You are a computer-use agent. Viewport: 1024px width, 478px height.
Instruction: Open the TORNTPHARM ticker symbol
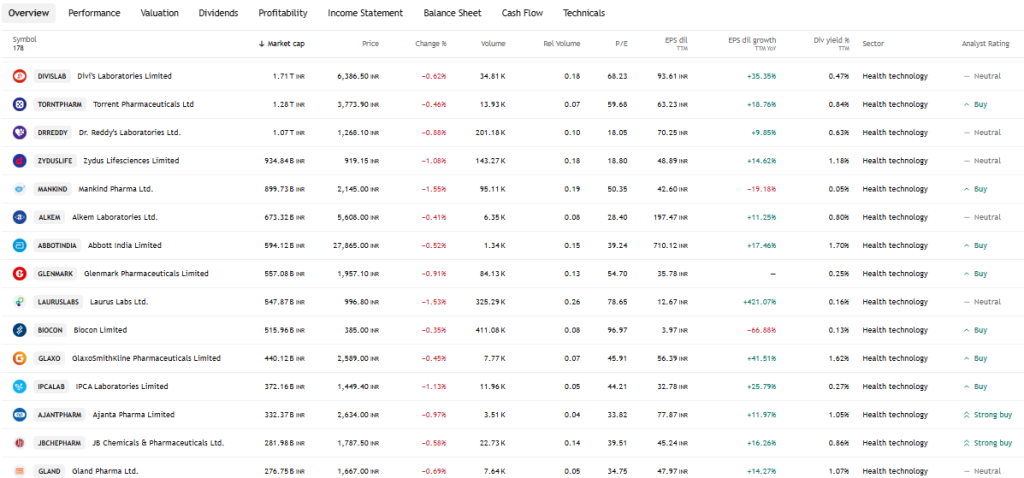tap(59, 104)
